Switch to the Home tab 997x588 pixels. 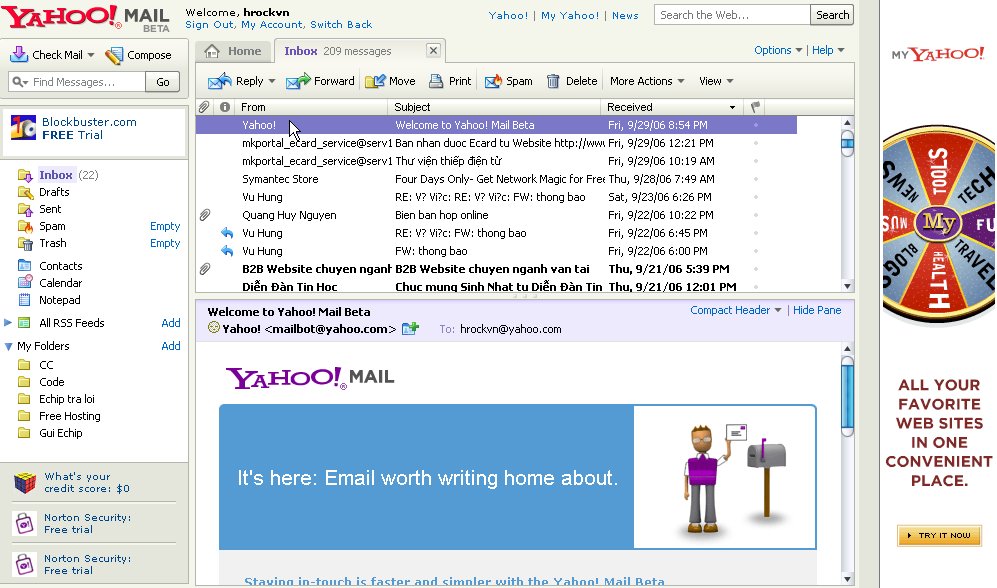click(234, 51)
